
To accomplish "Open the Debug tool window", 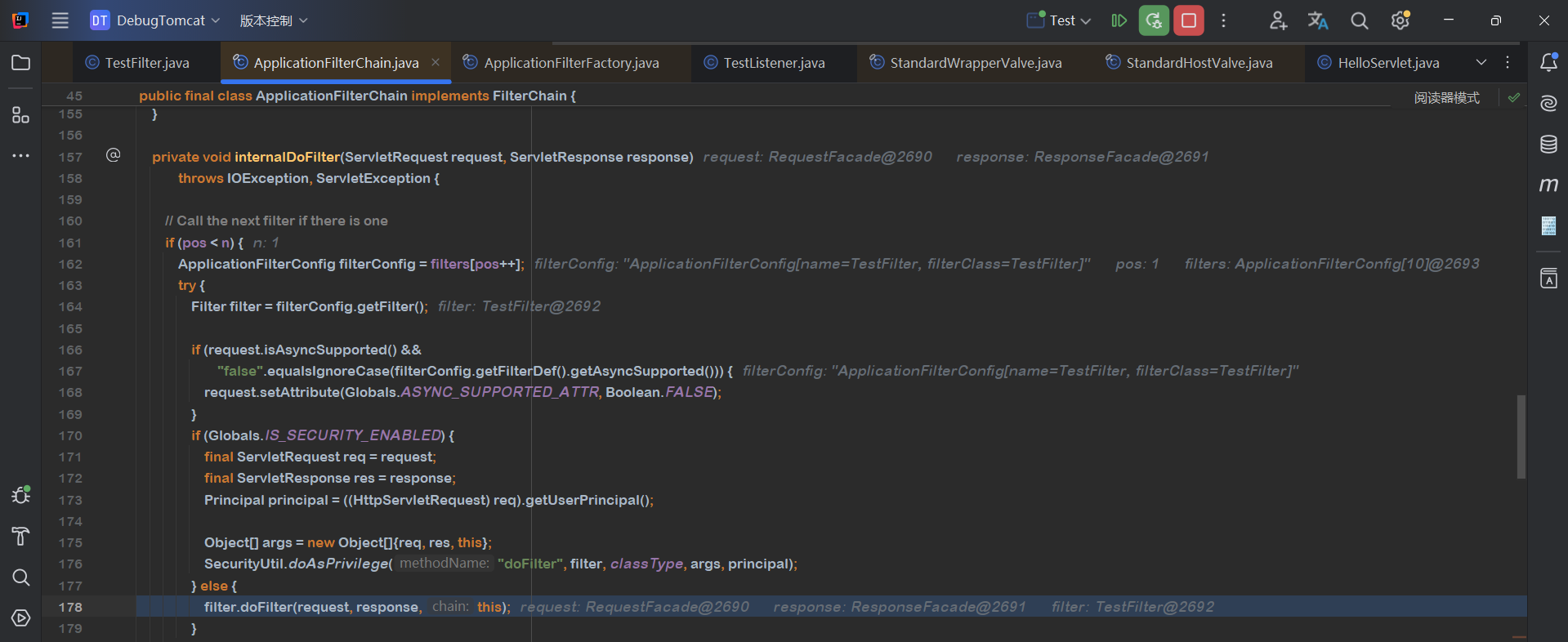I will point(21,495).
